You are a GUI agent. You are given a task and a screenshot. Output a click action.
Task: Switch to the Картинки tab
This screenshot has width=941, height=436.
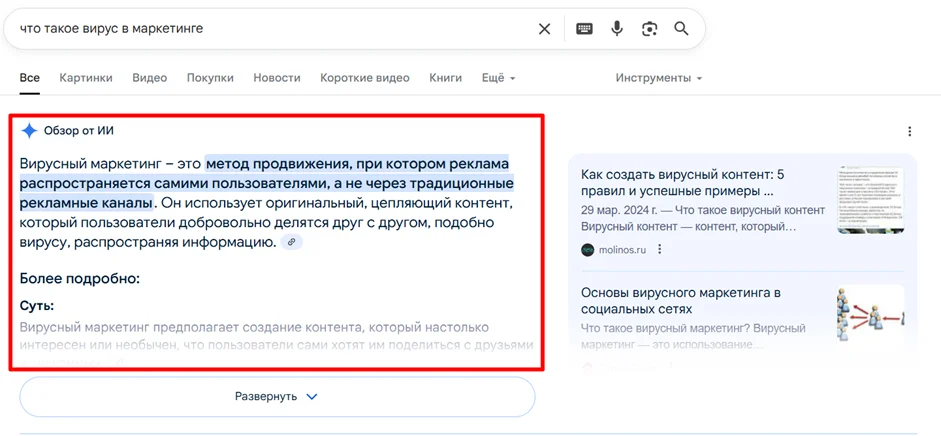pyautogui.click(x=86, y=78)
